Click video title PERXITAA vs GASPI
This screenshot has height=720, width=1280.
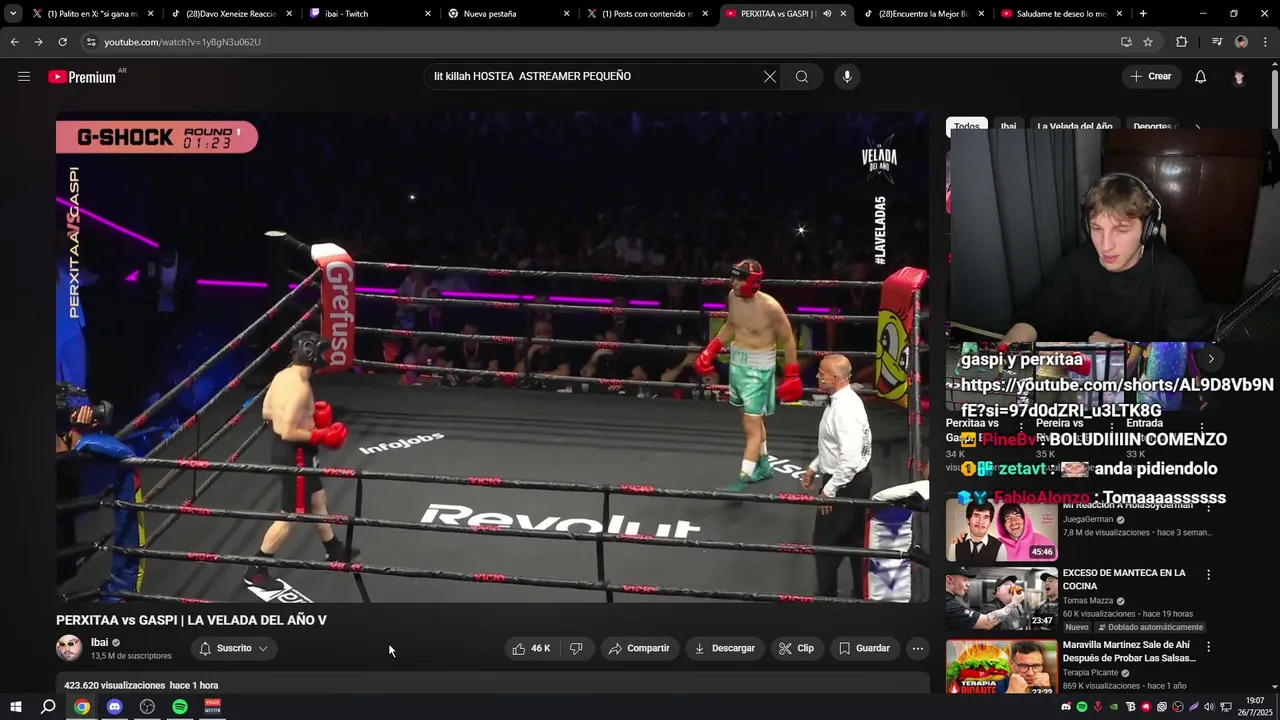(191, 620)
